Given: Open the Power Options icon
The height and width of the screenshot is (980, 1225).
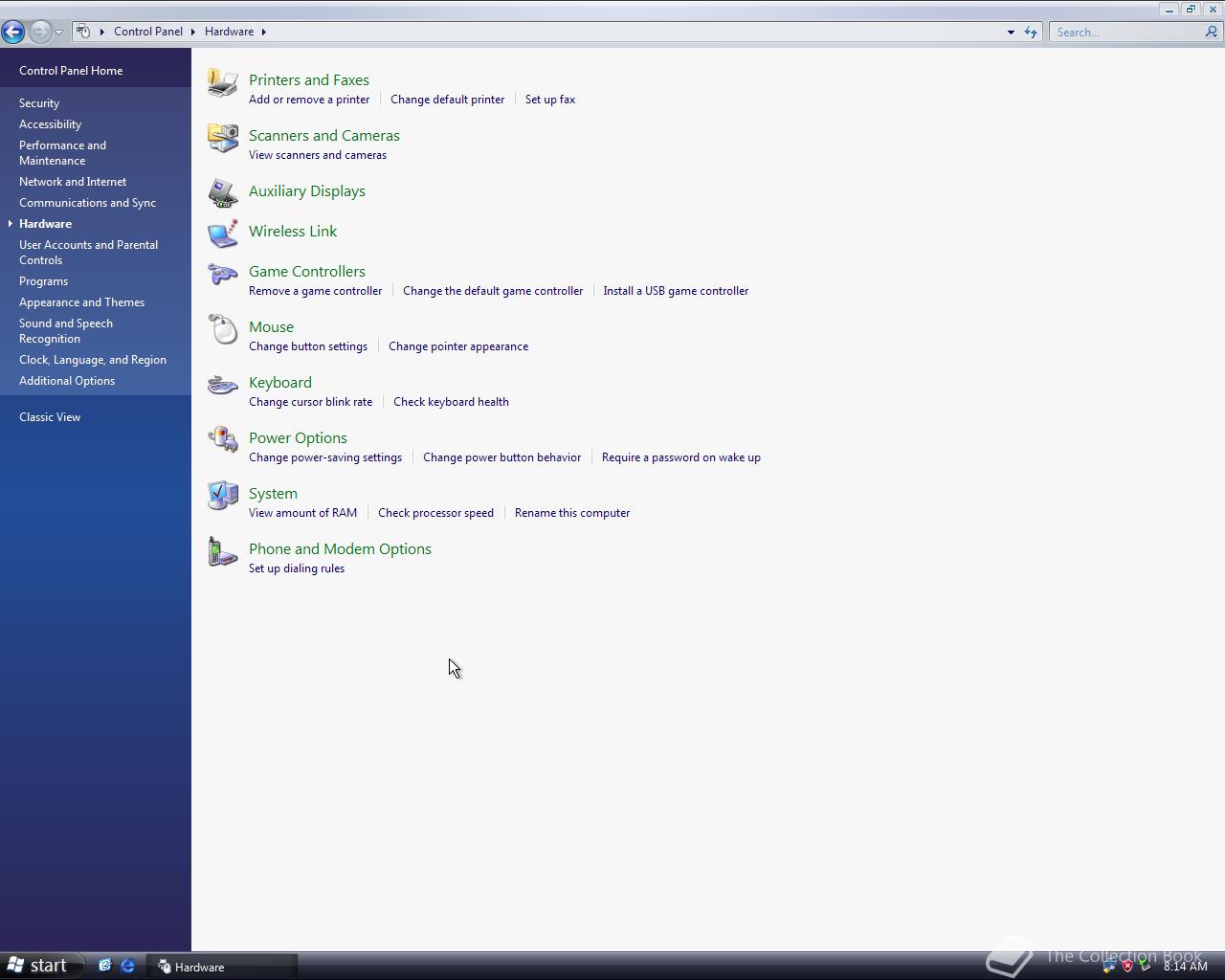Looking at the screenshot, I should point(223,440).
